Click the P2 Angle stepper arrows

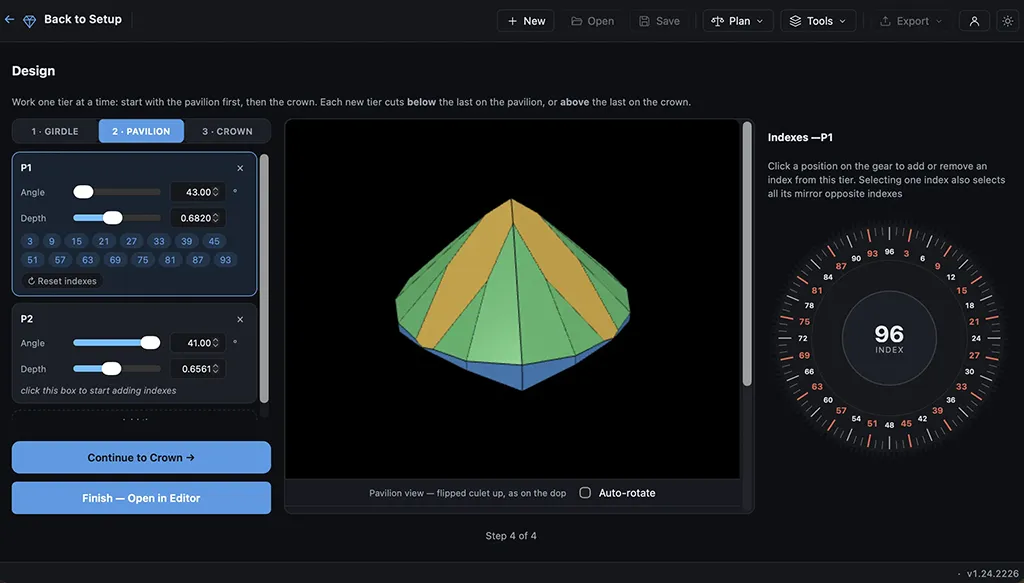[216, 343]
